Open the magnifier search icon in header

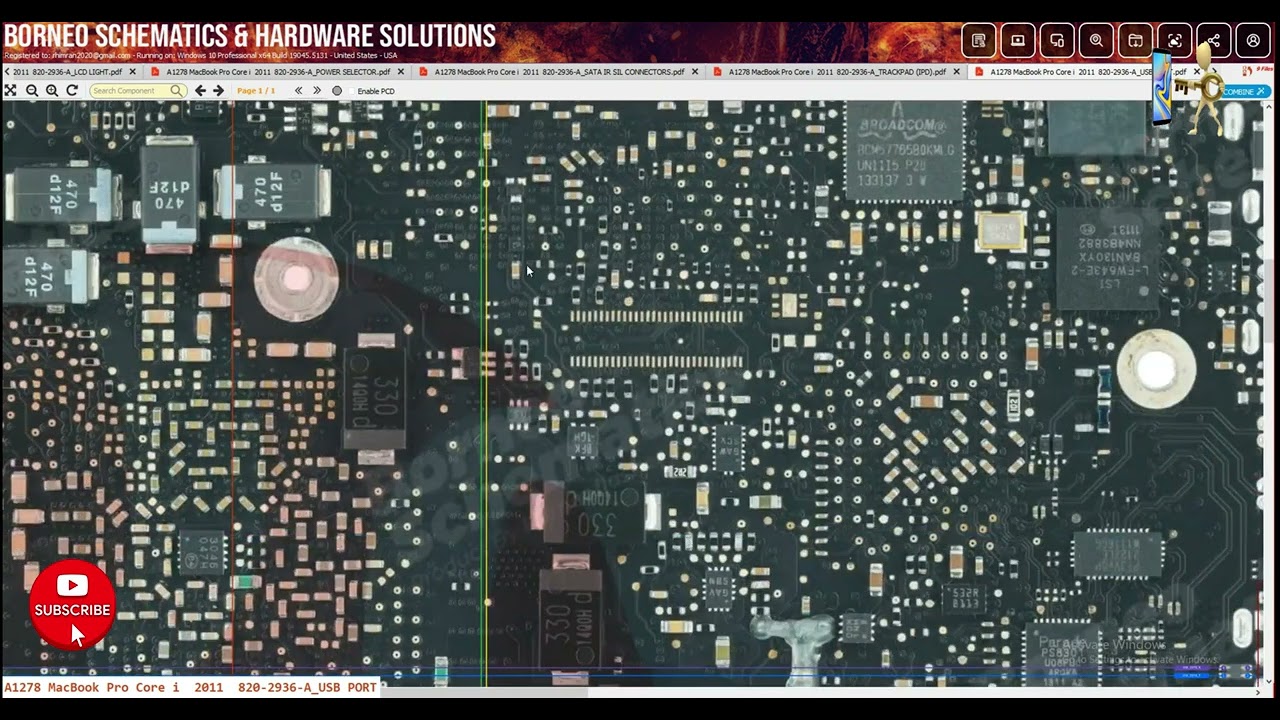click(x=1096, y=41)
